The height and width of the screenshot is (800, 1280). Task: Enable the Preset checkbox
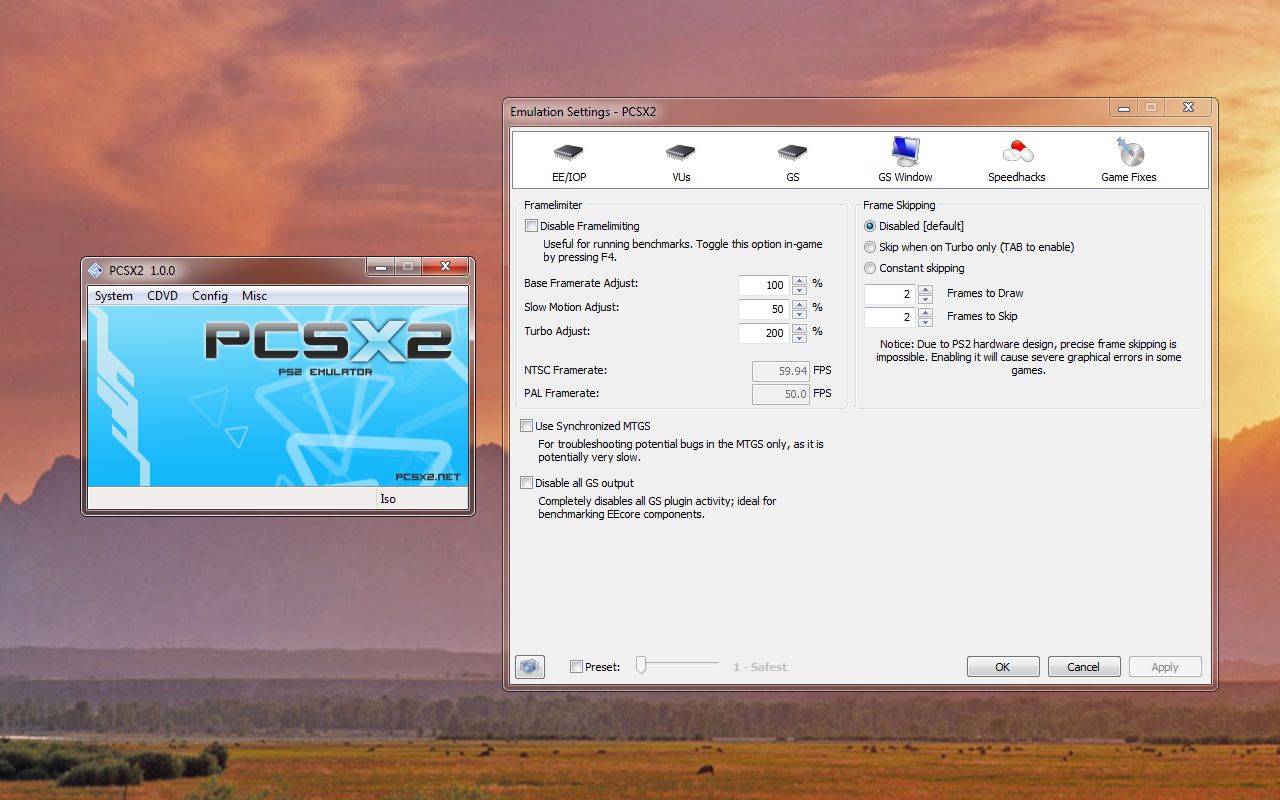coord(576,667)
